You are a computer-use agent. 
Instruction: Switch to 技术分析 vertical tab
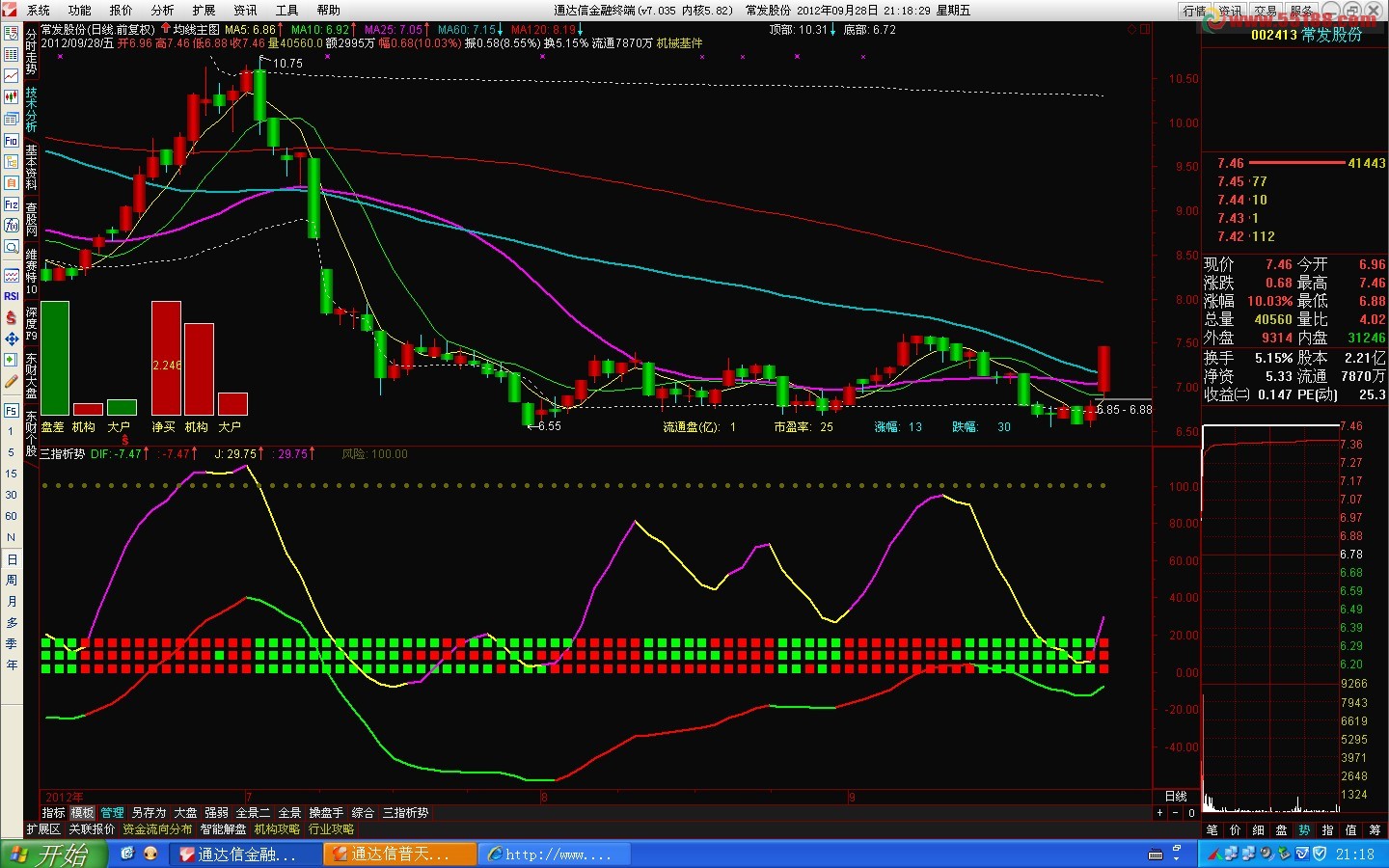31,110
